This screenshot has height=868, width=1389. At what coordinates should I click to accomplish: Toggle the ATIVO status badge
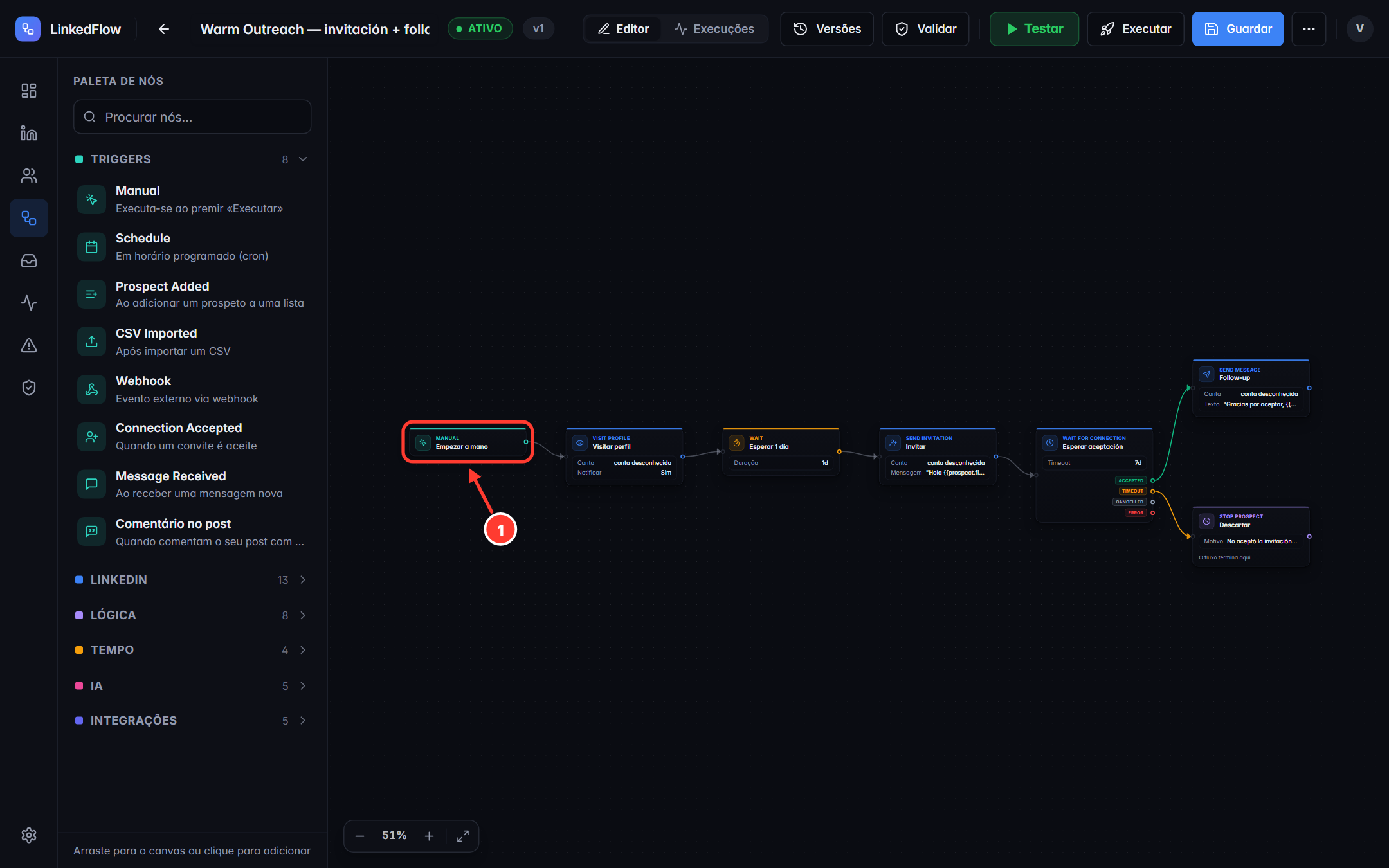tap(480, 29)
